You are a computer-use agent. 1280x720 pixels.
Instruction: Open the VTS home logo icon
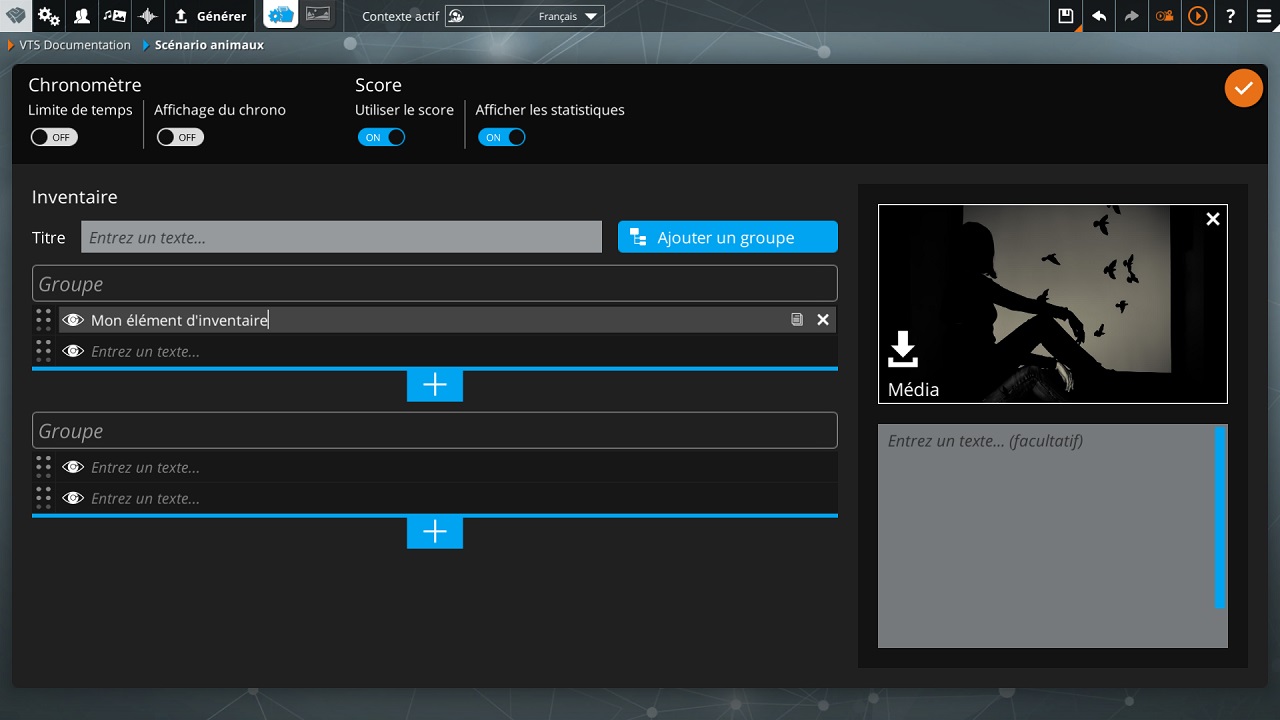coord(16,15)
